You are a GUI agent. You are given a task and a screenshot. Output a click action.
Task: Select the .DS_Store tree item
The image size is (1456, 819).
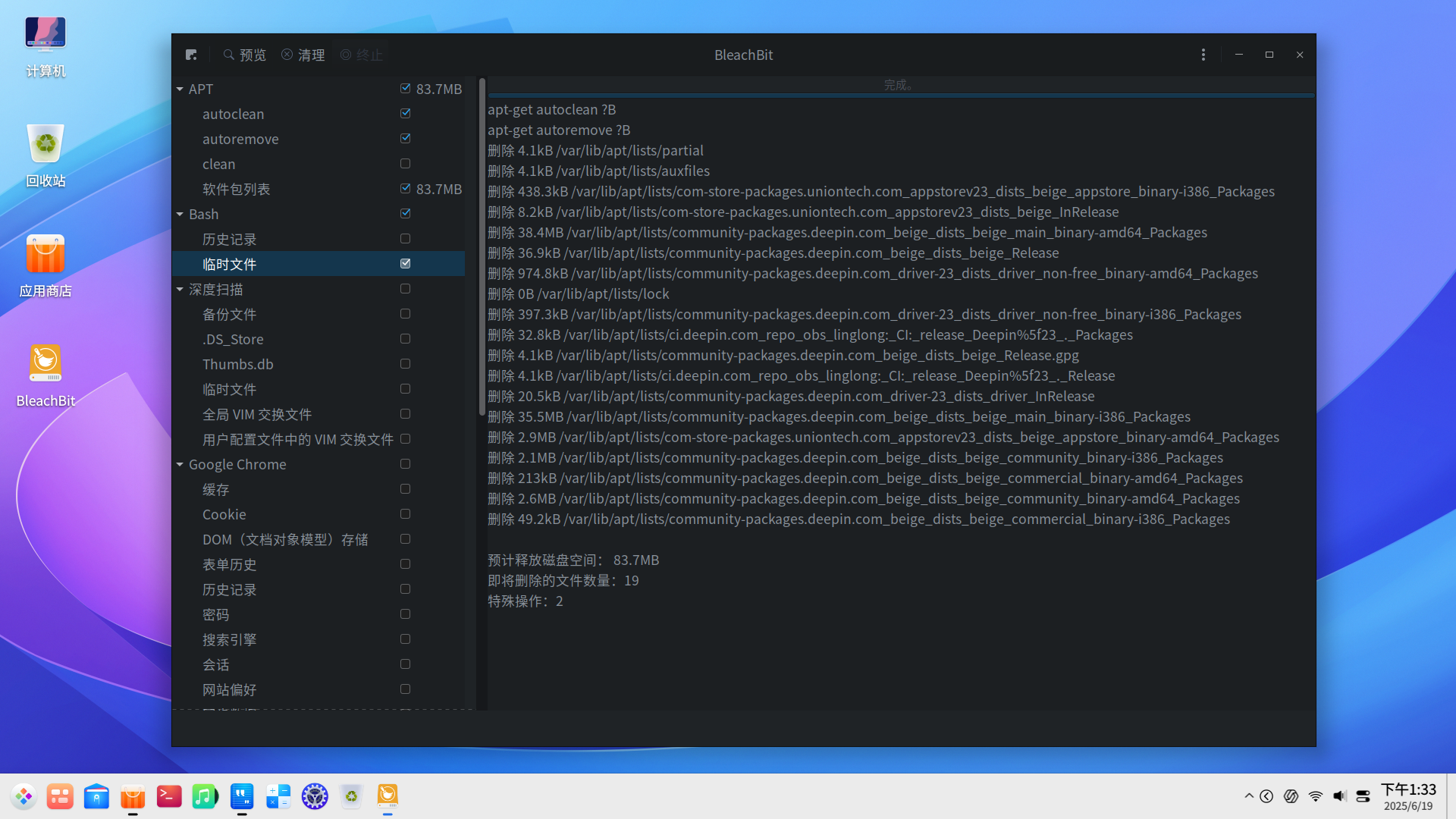[x=318, y=339]
